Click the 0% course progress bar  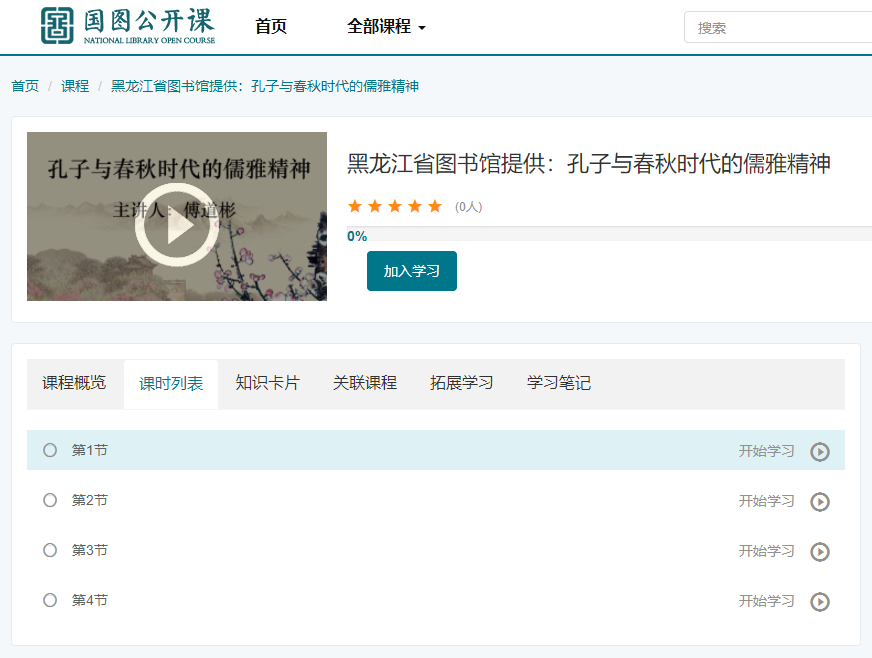click(x=610, y=234)
